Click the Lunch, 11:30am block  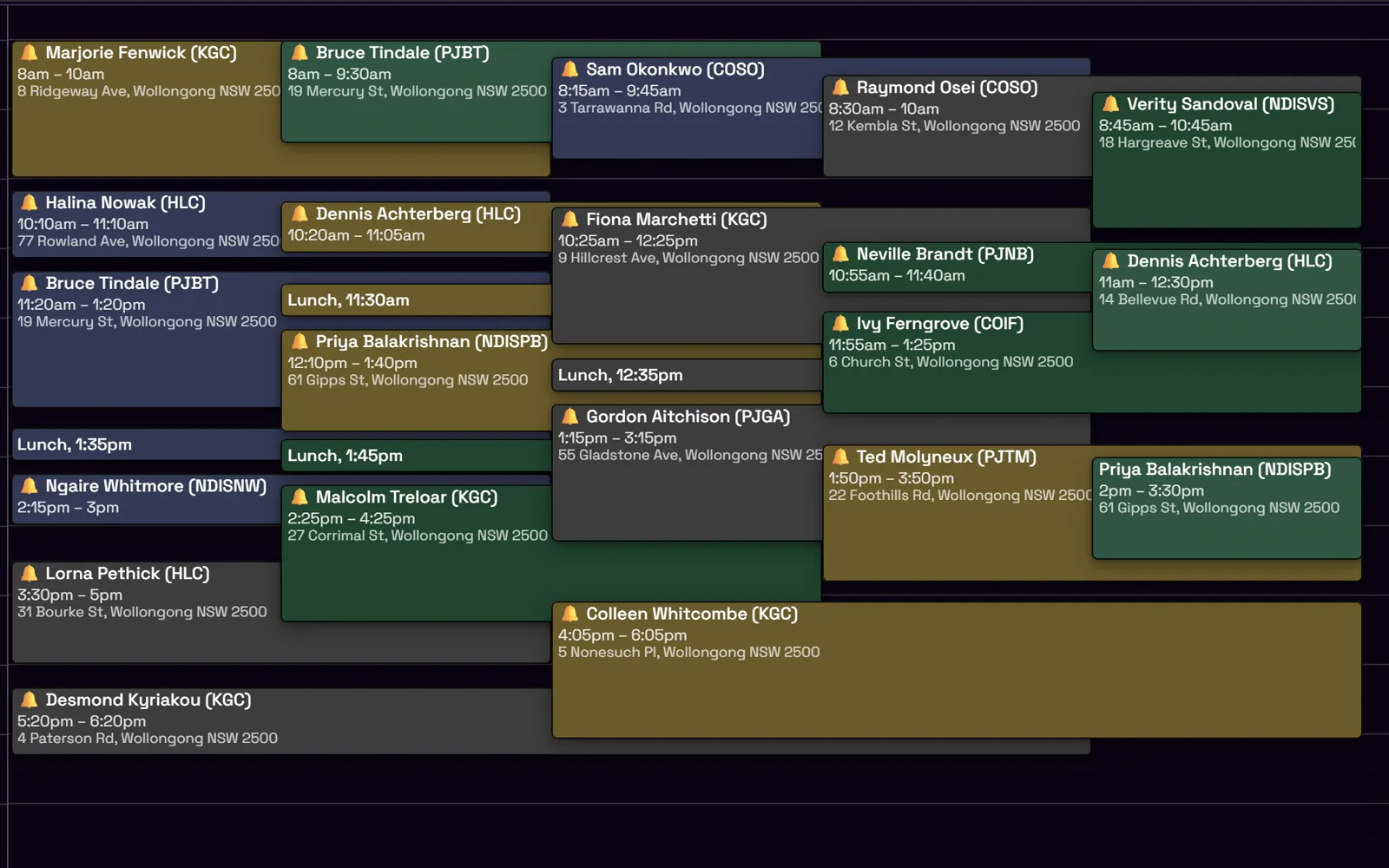click(x=416, y=300)
